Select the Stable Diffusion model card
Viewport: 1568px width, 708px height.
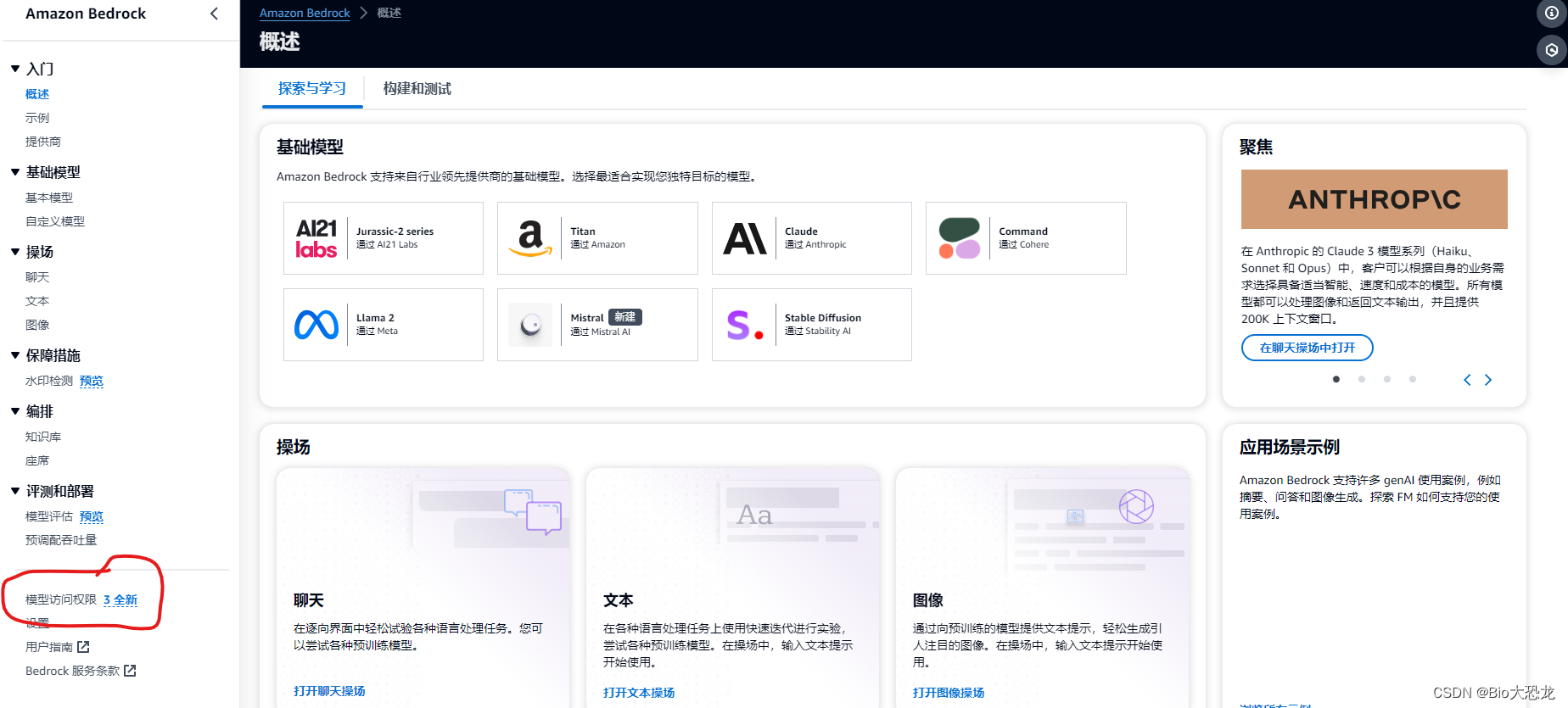812,325
